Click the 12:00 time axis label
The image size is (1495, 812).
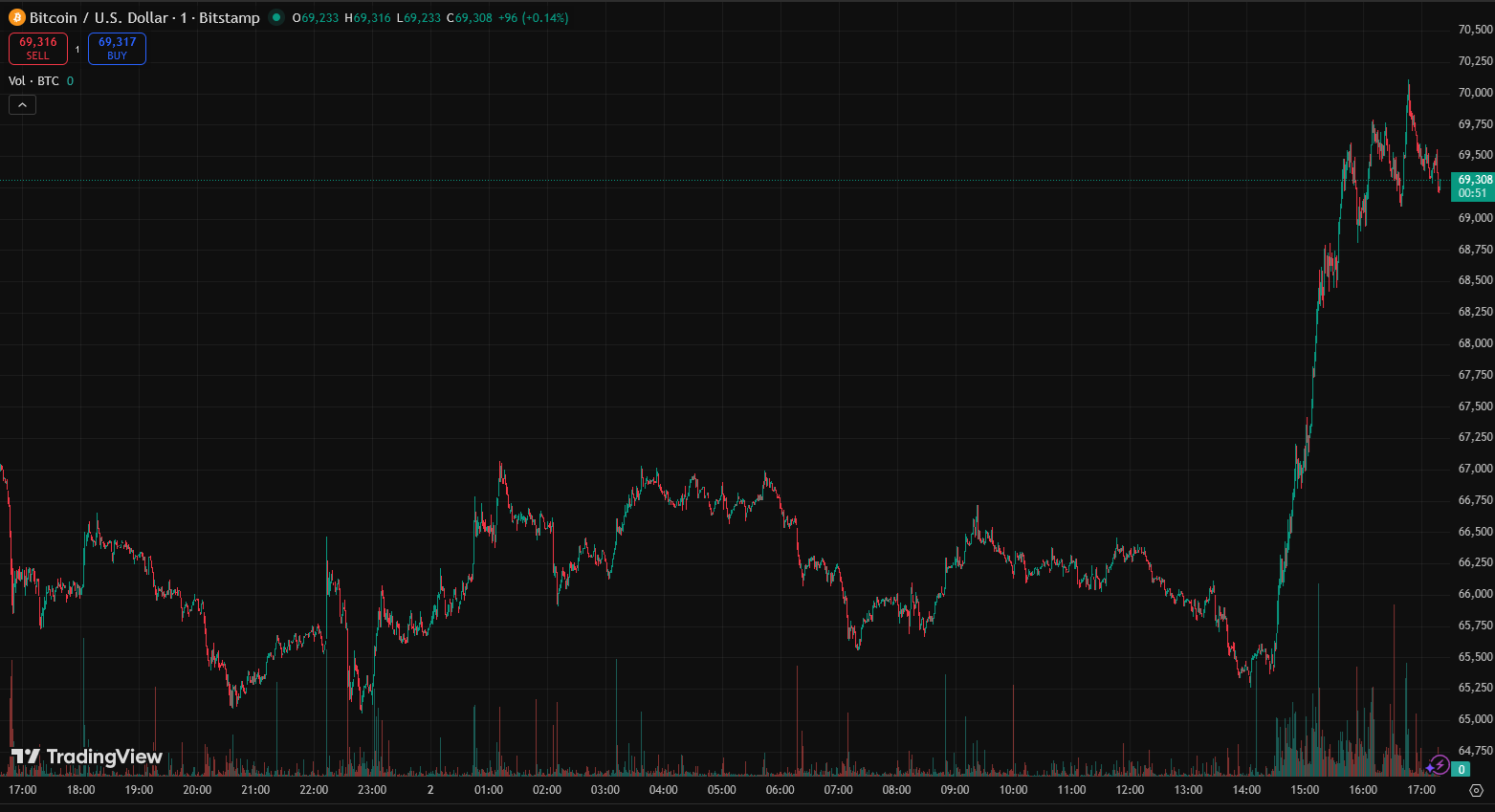(1131, 790)
